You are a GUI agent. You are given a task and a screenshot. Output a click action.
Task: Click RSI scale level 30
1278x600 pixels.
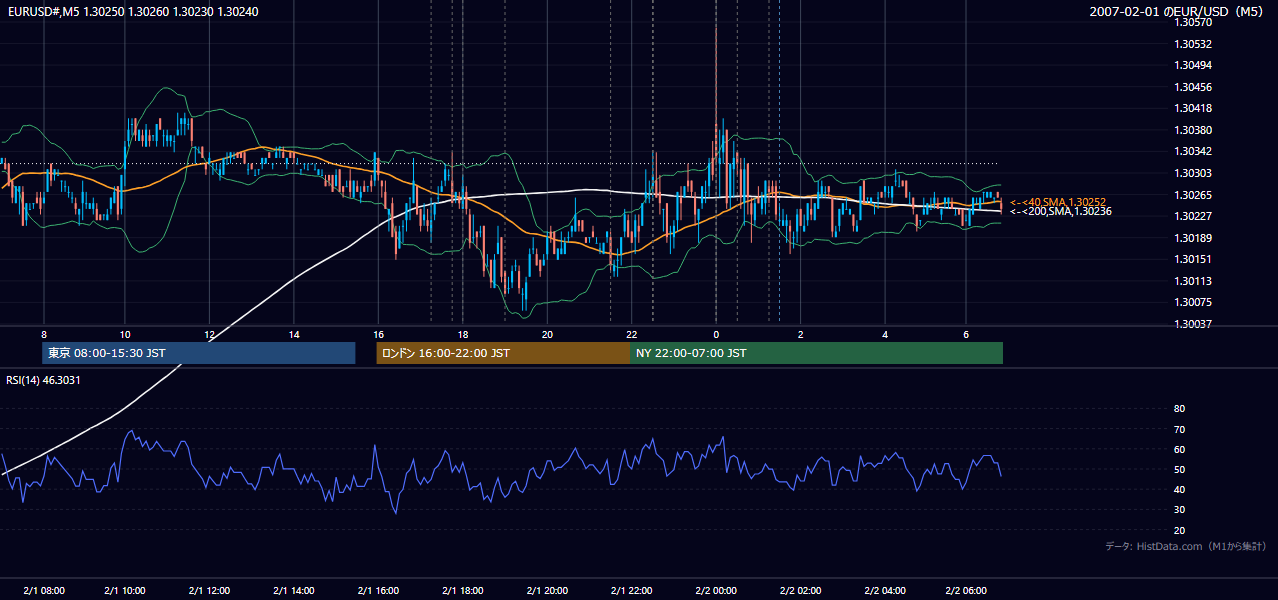[1179, 510]
